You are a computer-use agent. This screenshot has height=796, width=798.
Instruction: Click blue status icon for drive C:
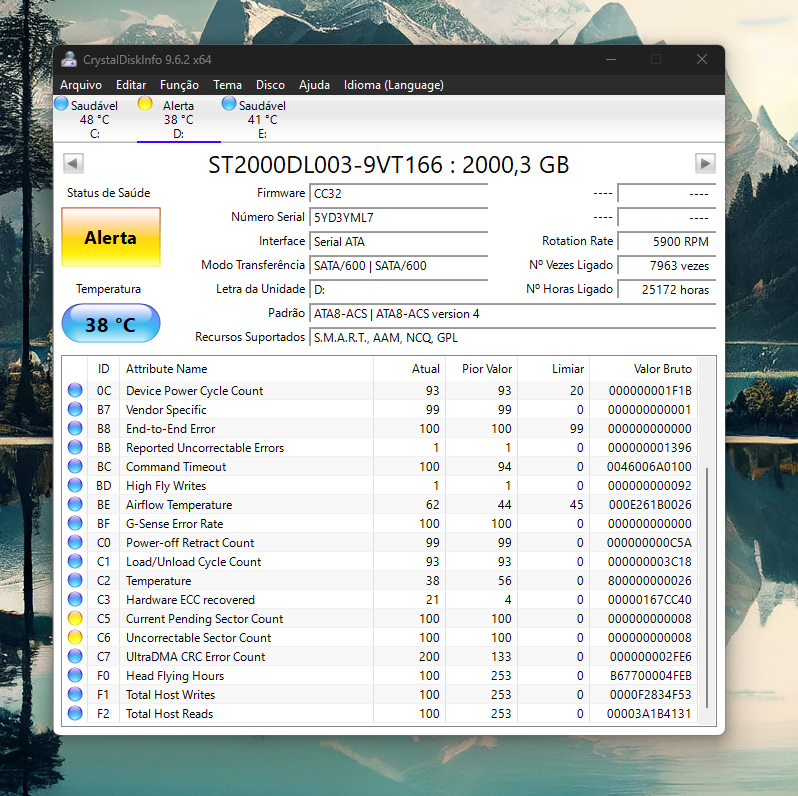coord(61,104)
